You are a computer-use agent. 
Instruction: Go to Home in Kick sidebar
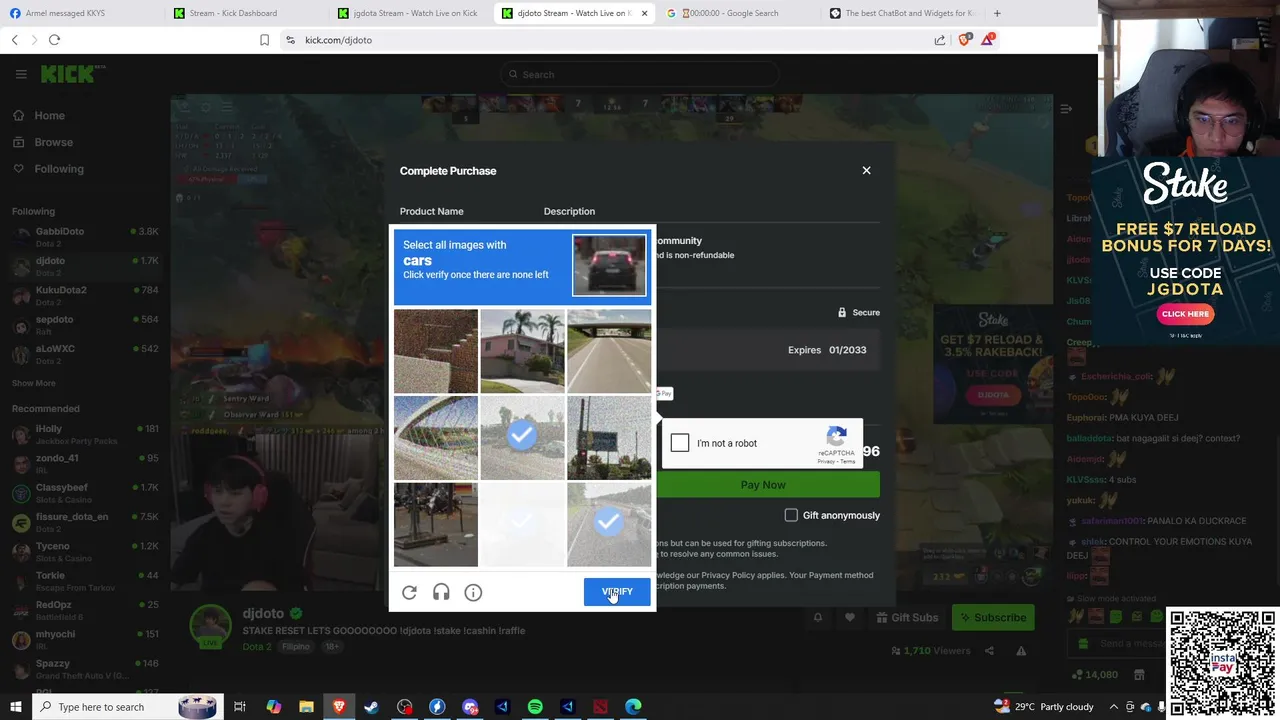pos(49,115)
